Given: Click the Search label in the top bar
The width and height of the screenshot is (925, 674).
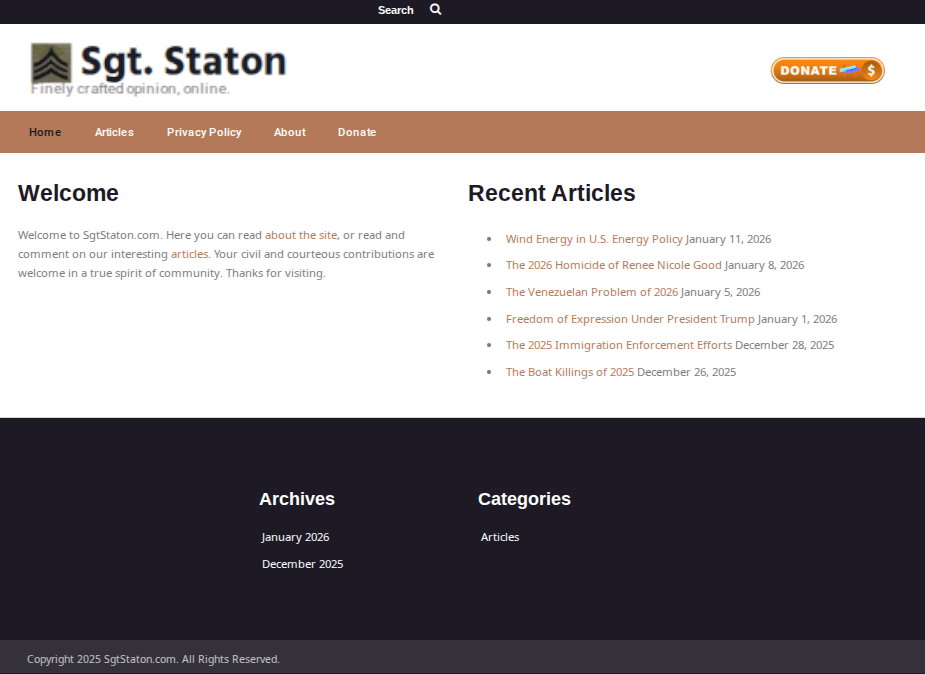Looking at the screenshot, I should [395, 9].
